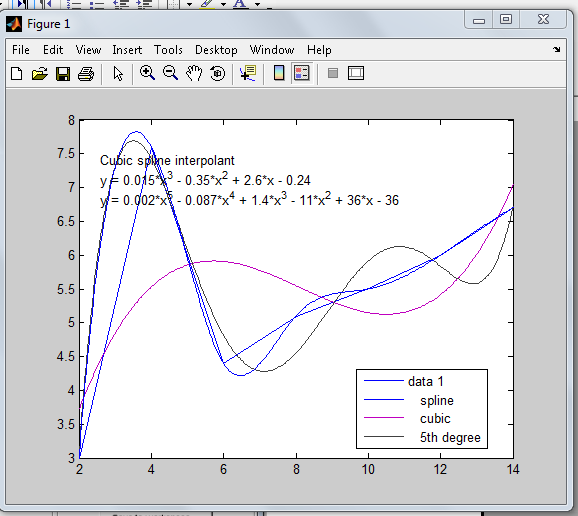Screen dimensions: 578x516
Task: Maximize the Figure 1 window
Action: pos(506,19)
